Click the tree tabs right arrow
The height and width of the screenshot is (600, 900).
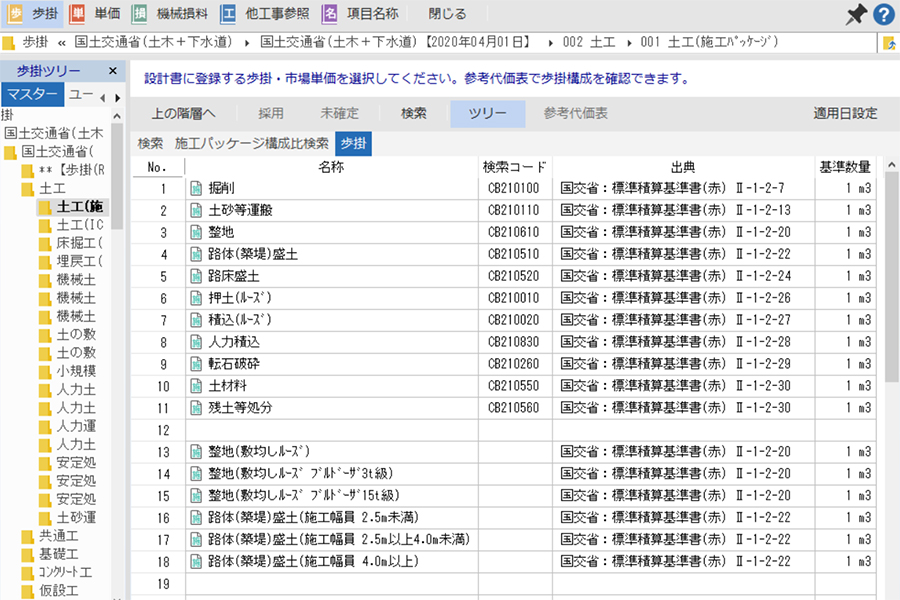[118, 98]
